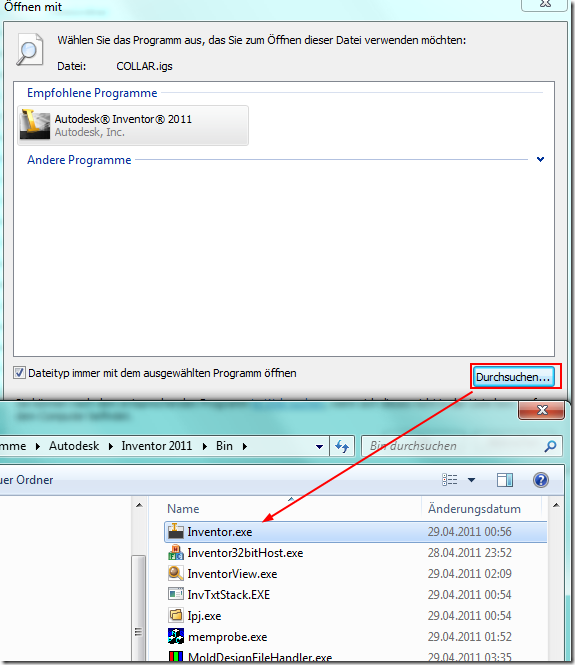Click date 29.04.2011 02:09 cell
The image size is (575, 665).
point(469,574)
